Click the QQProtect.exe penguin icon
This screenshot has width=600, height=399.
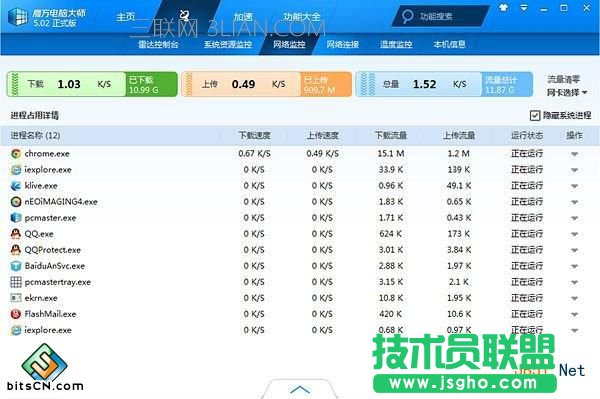[16, 250]
